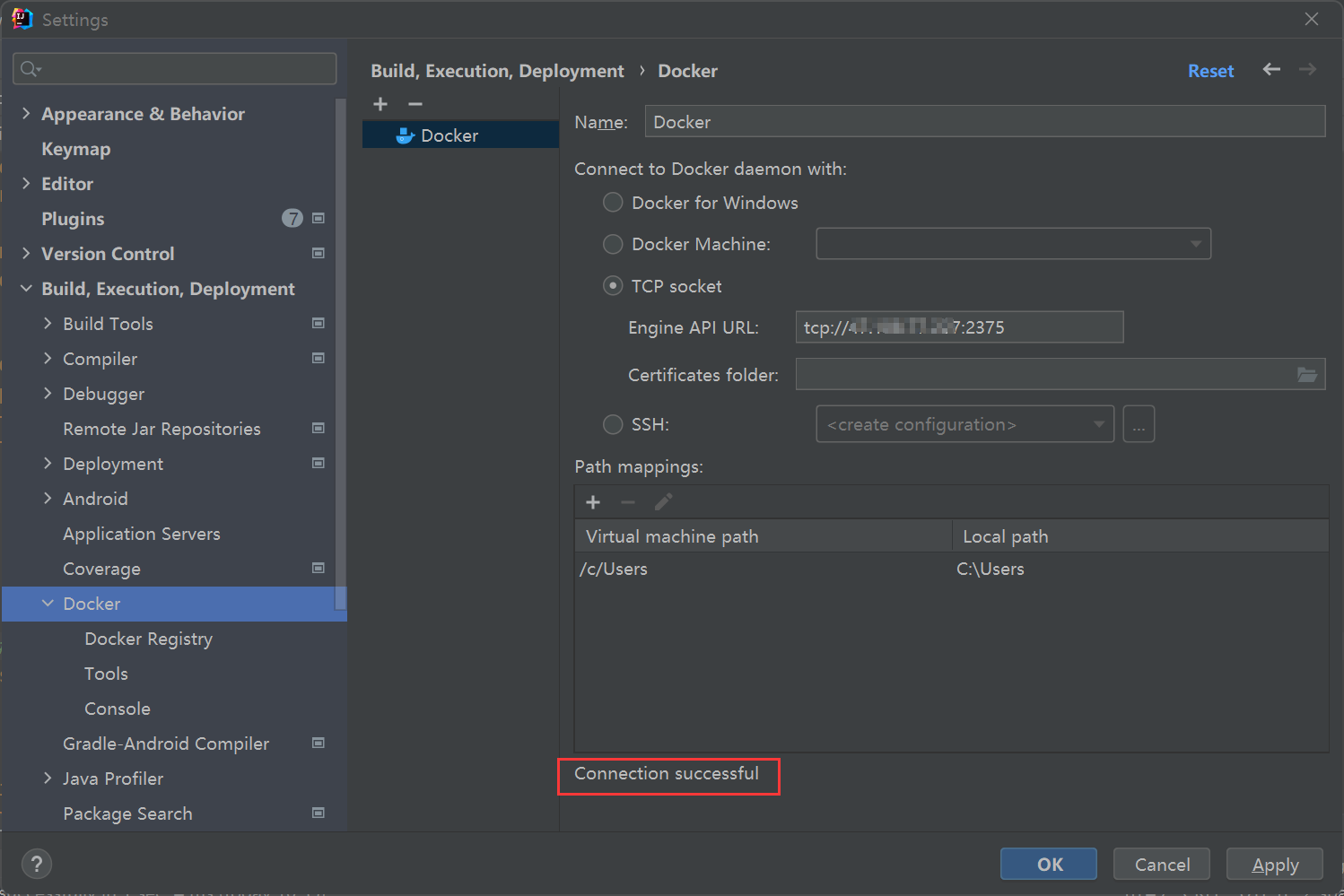Click the IntelliJ logo in title bar
The image size is (1344, 896).
[22, 19]
